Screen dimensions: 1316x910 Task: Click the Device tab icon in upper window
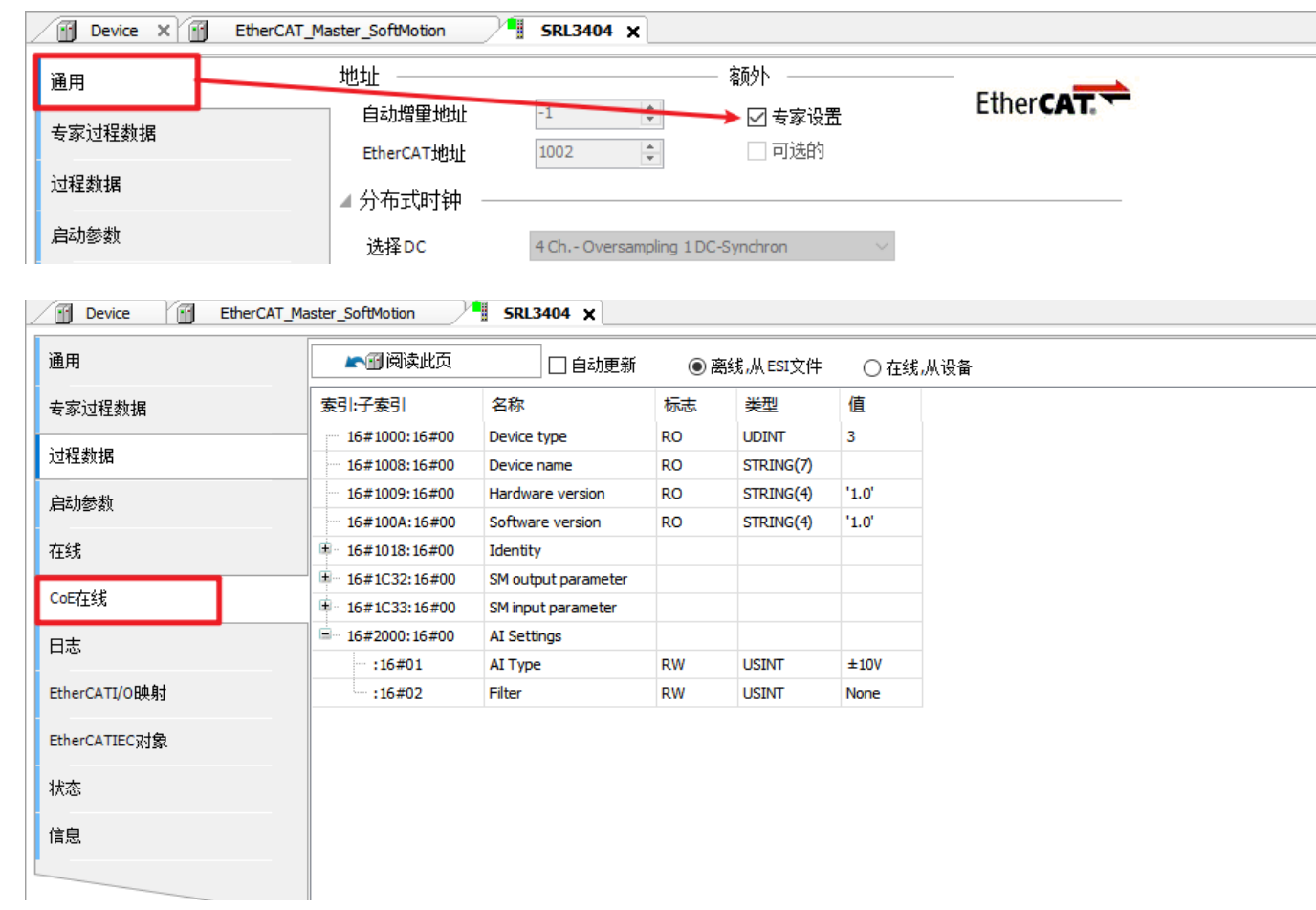(x=66, y=32)
